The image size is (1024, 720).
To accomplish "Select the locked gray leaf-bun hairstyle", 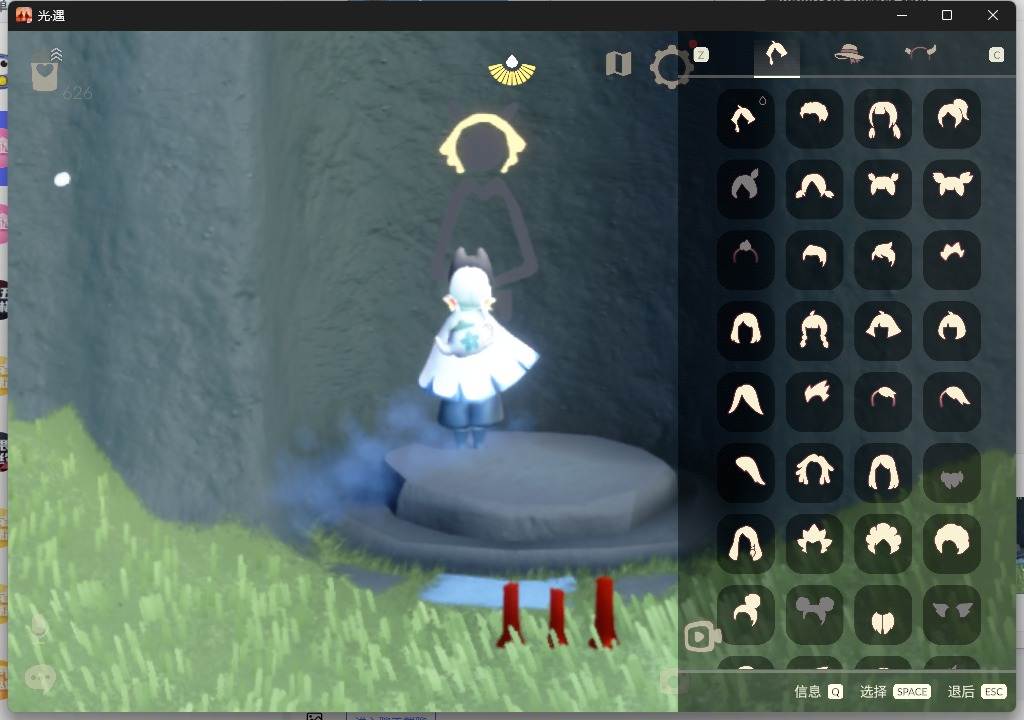I will tap(746, 189).
